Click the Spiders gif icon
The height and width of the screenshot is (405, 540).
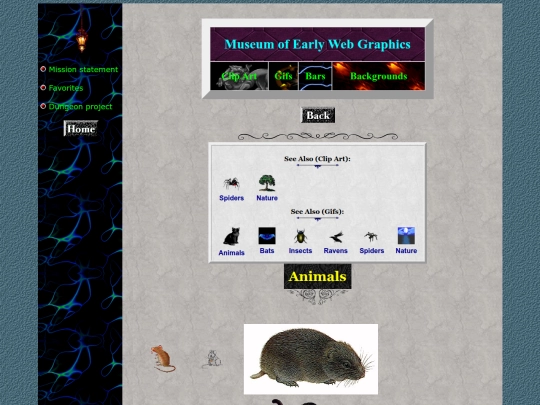371,237
